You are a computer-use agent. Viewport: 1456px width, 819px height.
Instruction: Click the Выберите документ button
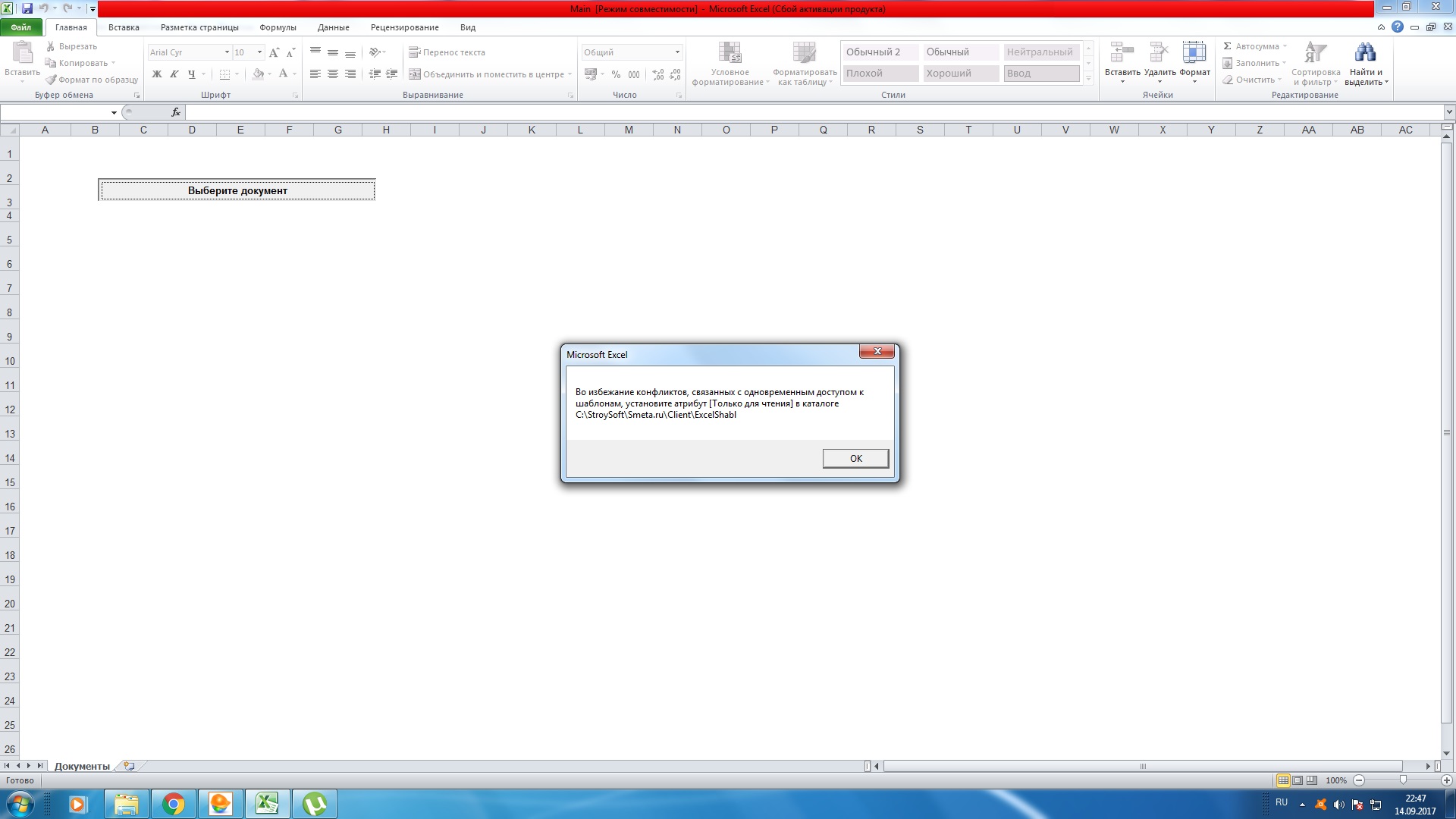237,190
